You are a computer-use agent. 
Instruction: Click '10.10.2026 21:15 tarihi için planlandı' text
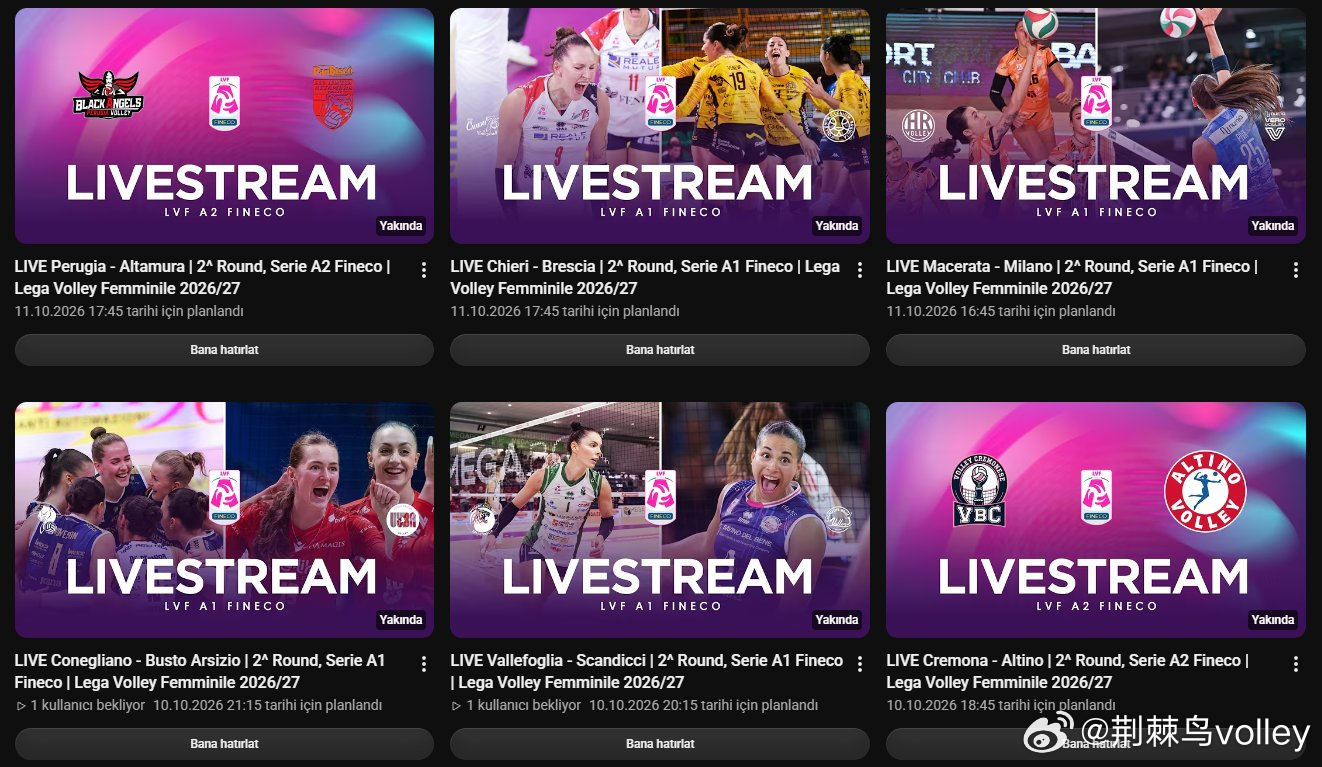pos(268,705)
